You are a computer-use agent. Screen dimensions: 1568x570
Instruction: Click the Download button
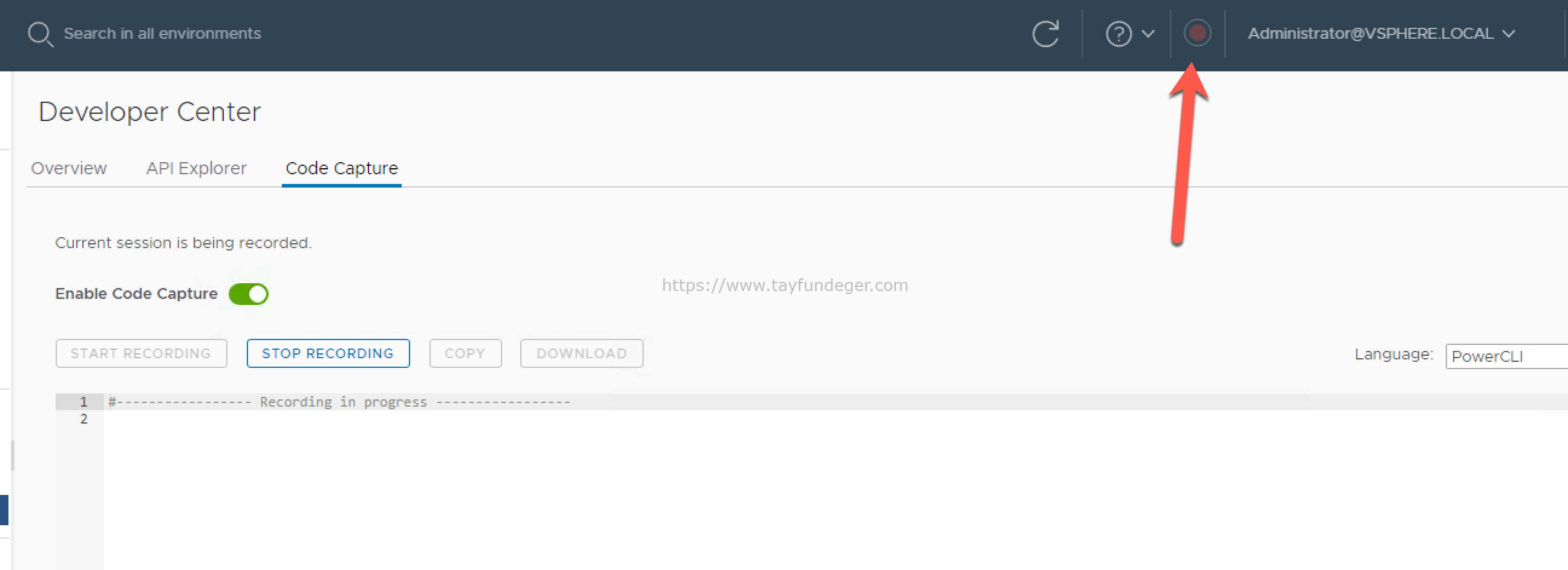(581, 353)
